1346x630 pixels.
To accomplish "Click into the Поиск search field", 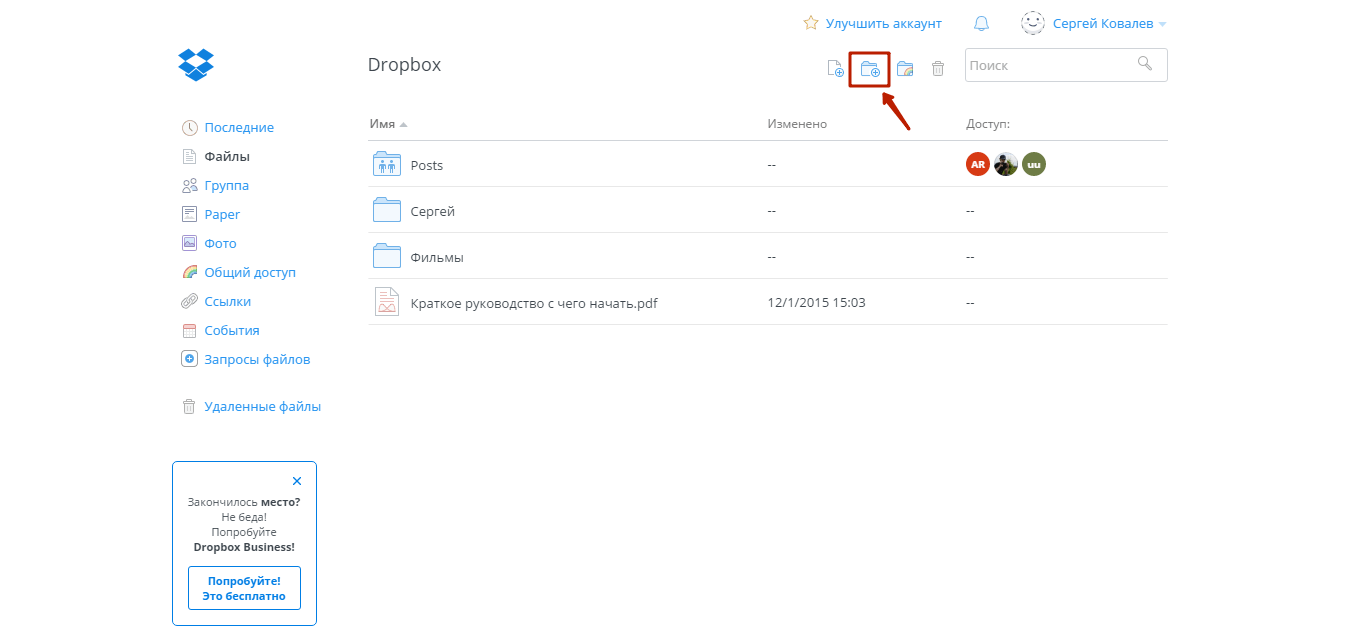I will [x=1048, y=65].
